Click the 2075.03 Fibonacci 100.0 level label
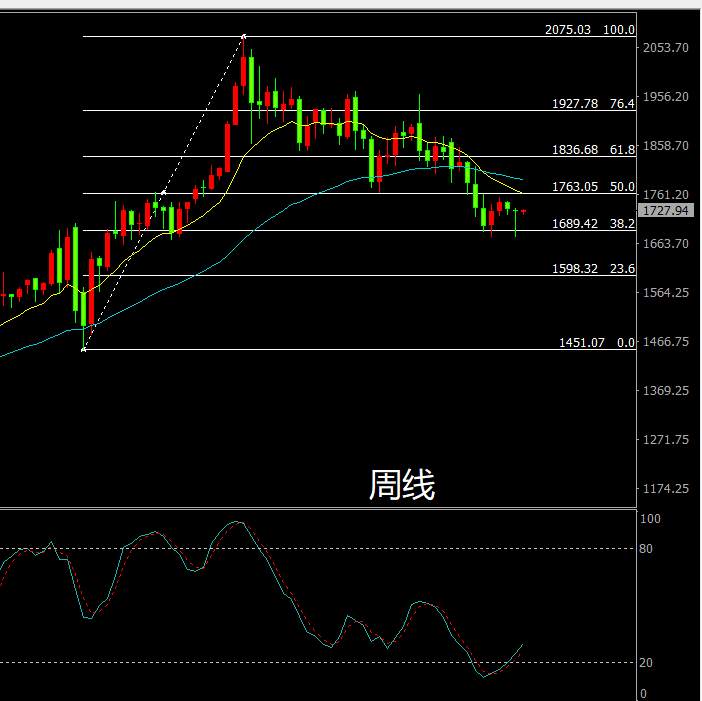The image size is (702, 701). click(x=590, y=30)
